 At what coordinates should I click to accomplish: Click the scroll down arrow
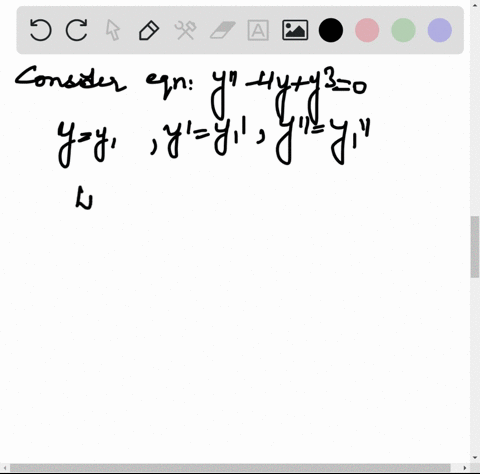(475, 458)
